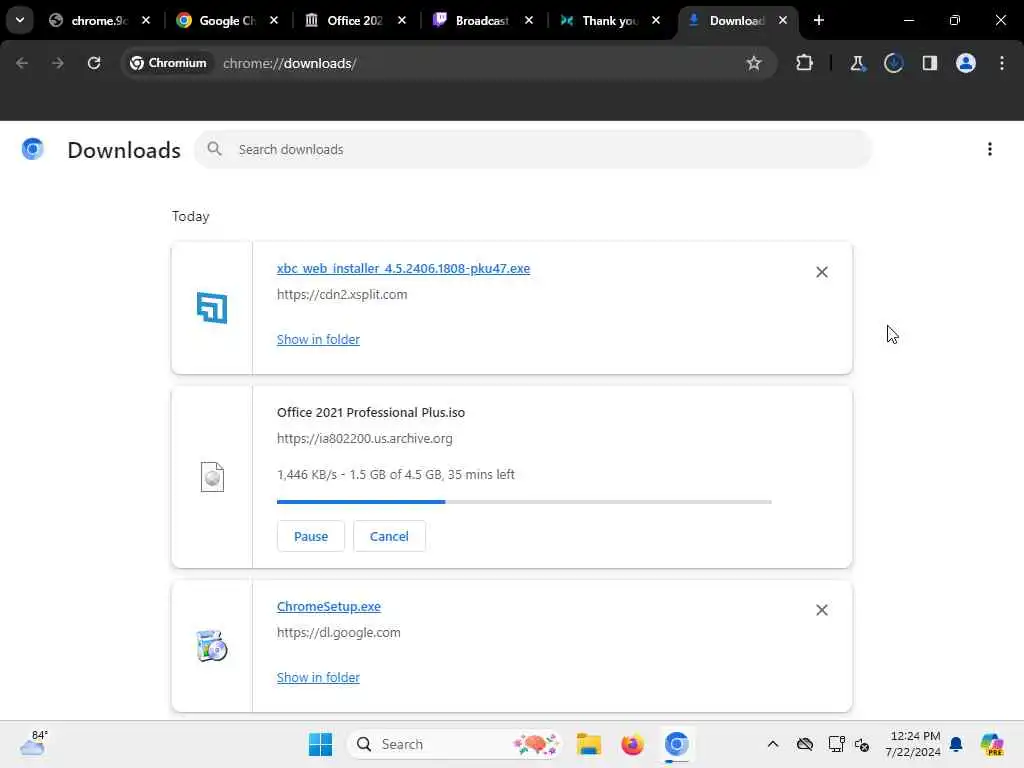Viewport: 1024px width, 768px height.
Task: Remove ChromeSetup.exe from the list
Action: [x=822, y=610]
